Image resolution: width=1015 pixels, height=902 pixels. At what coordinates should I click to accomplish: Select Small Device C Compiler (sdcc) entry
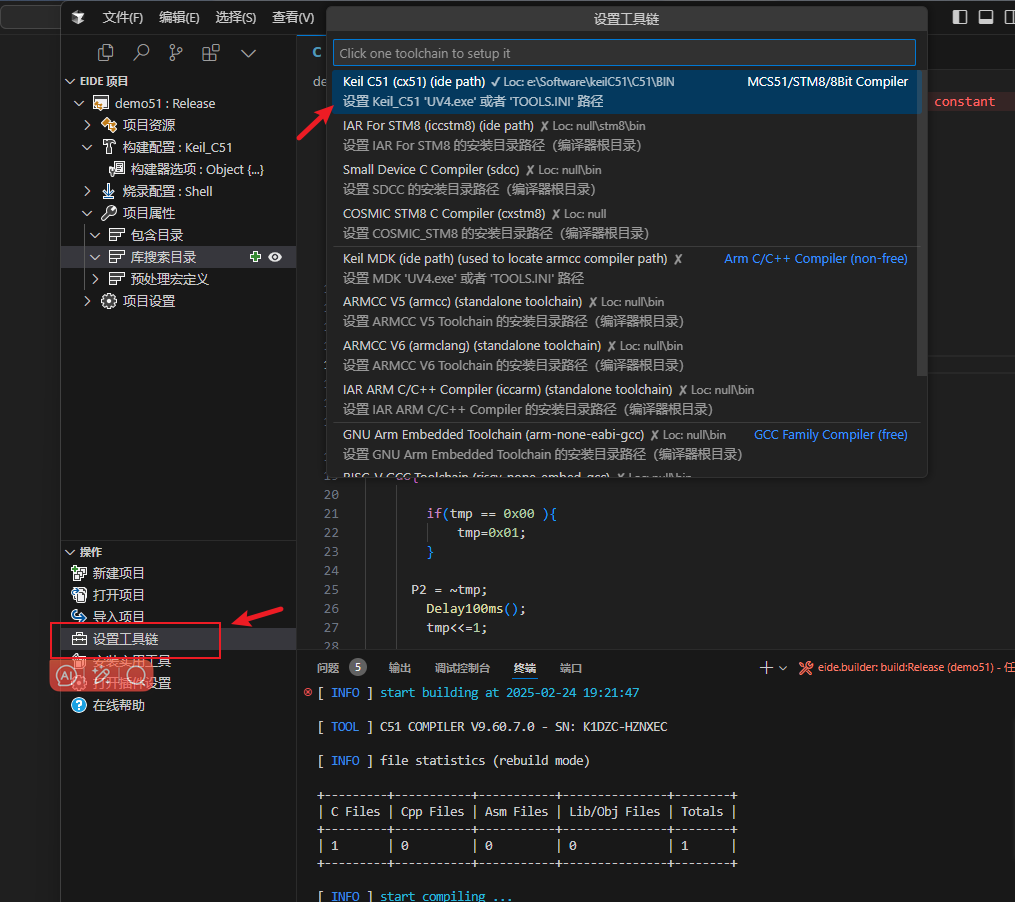click(x=625, y=179)
